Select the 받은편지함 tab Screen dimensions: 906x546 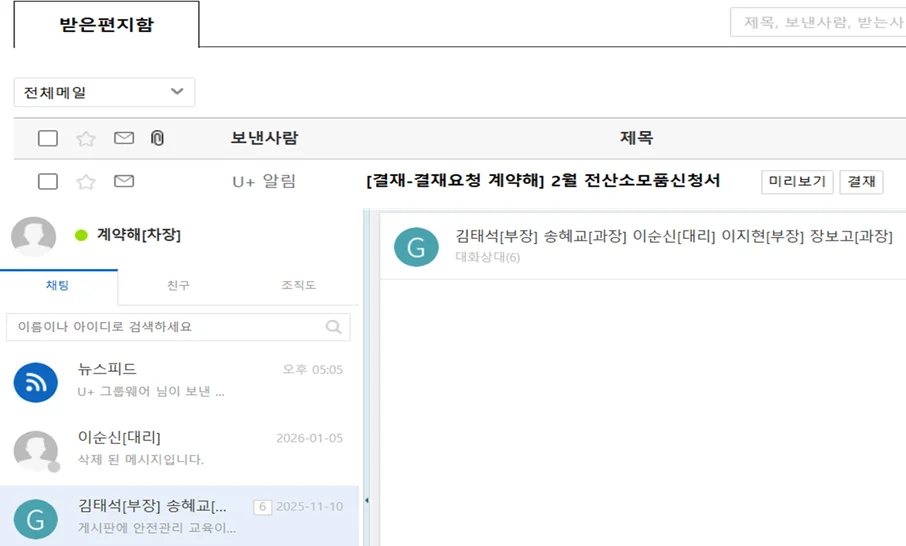pos(106,25)
